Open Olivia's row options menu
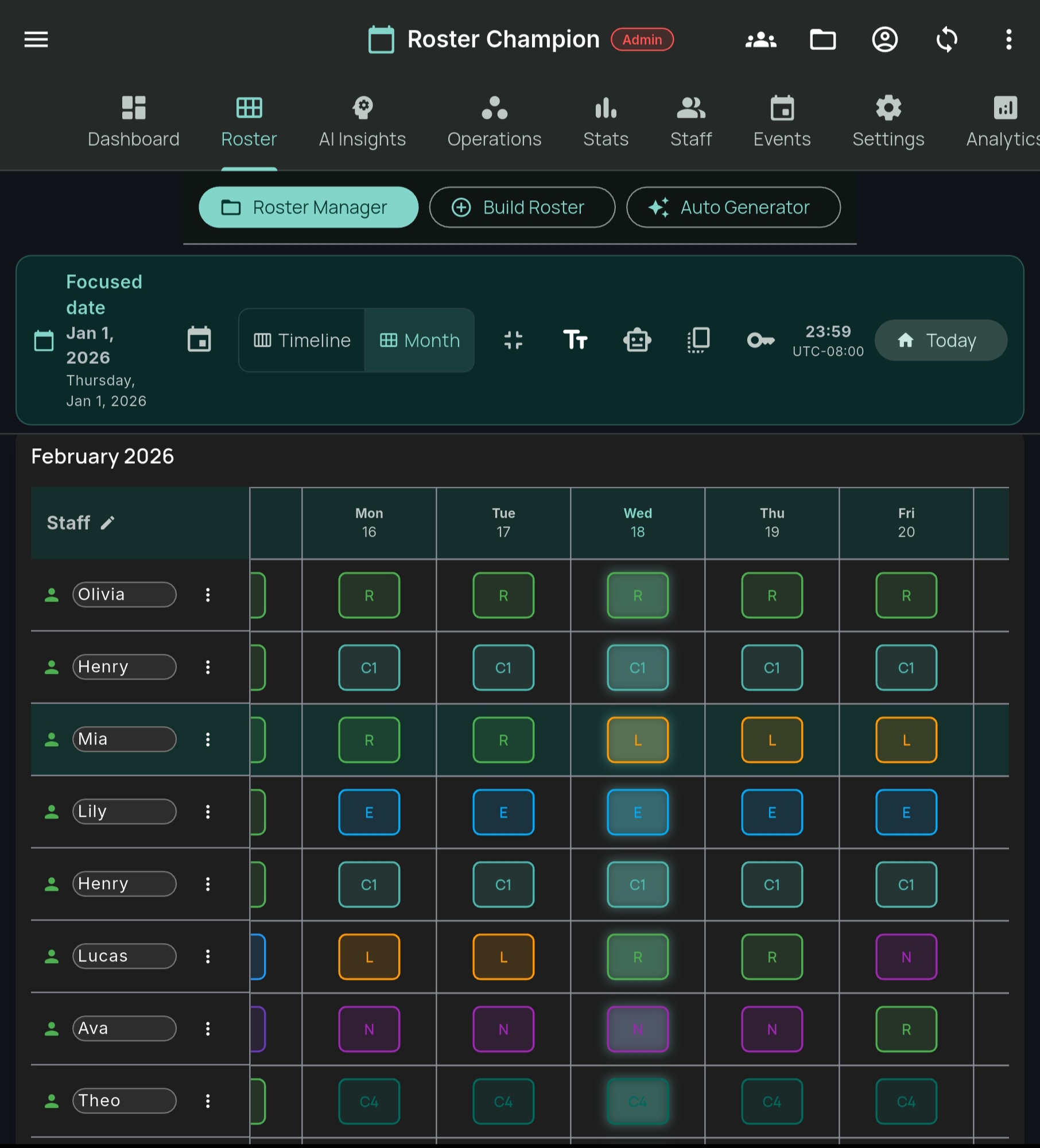The height and width of the screenshot is (1148, 1040). [x=208, y=595]
